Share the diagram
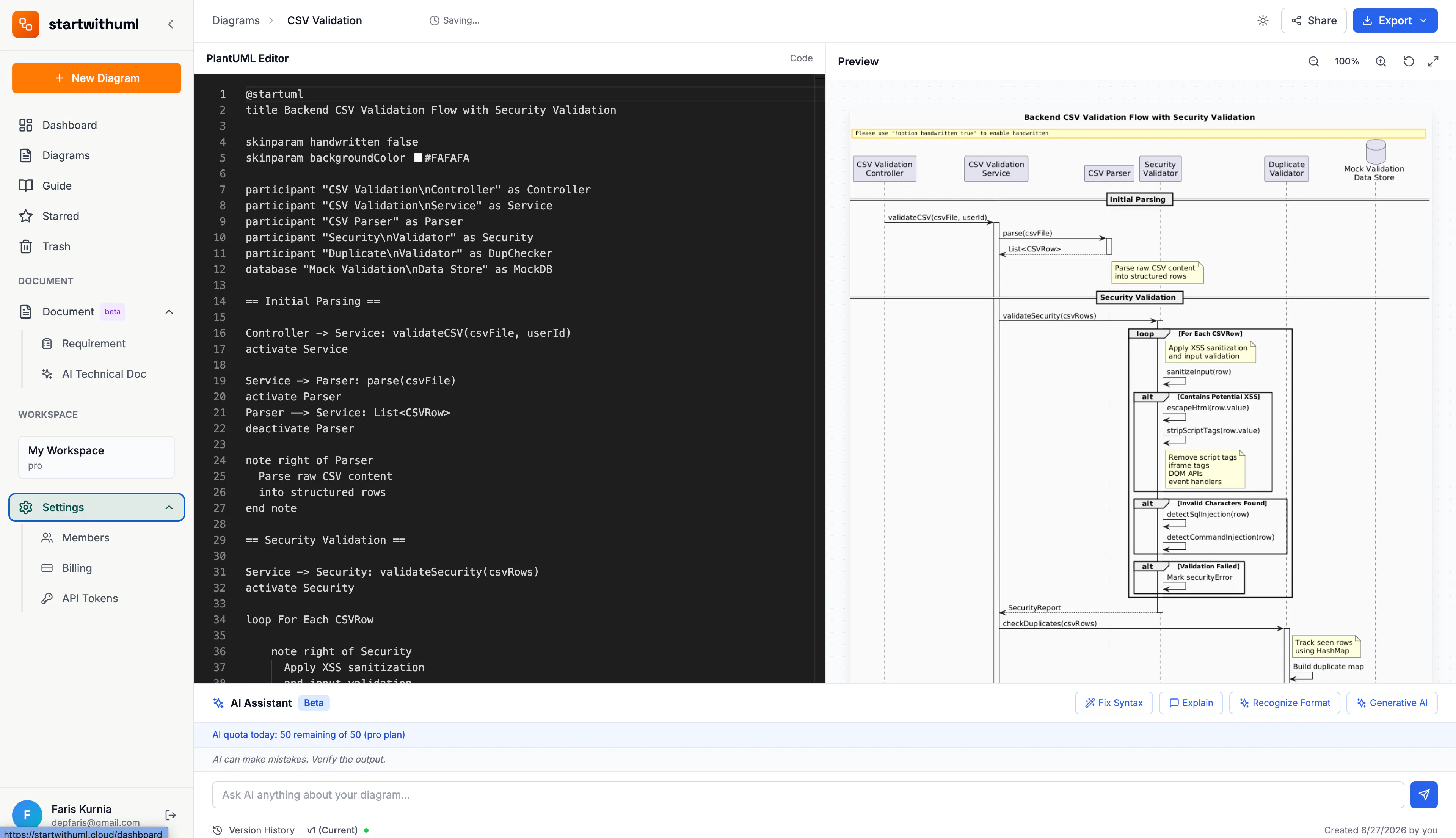Screen dimensions: 1456x838 point(1314,20)
